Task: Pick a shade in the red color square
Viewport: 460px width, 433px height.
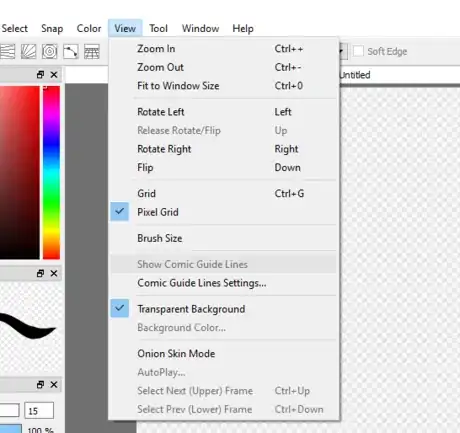Action: coord(20,172)
